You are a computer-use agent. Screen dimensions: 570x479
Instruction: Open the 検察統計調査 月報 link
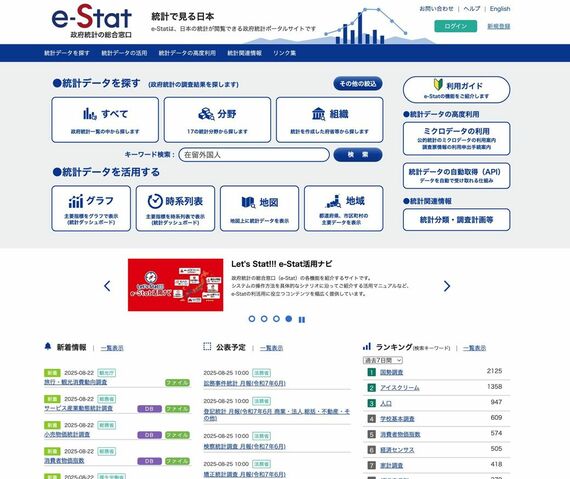[245, 446]
